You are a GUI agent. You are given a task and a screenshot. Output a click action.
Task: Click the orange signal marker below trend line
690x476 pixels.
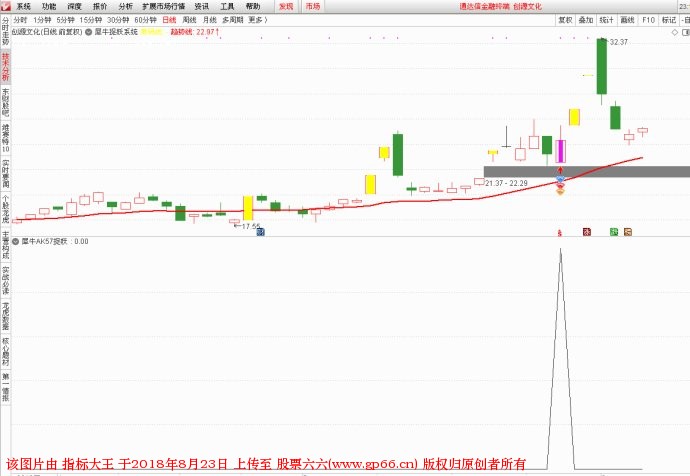coord(560,190)
